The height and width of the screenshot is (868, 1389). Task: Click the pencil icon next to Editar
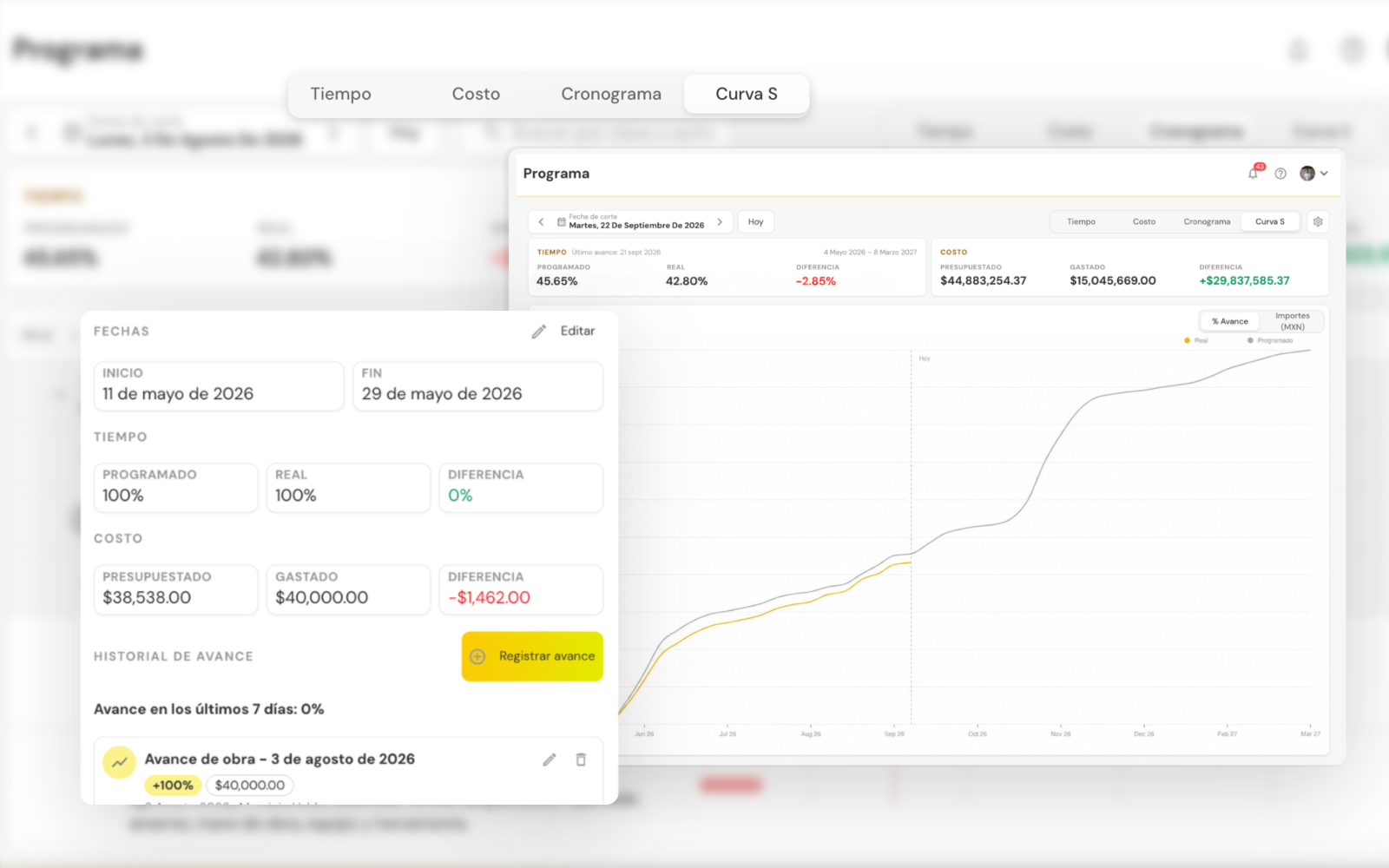[539, 332]
